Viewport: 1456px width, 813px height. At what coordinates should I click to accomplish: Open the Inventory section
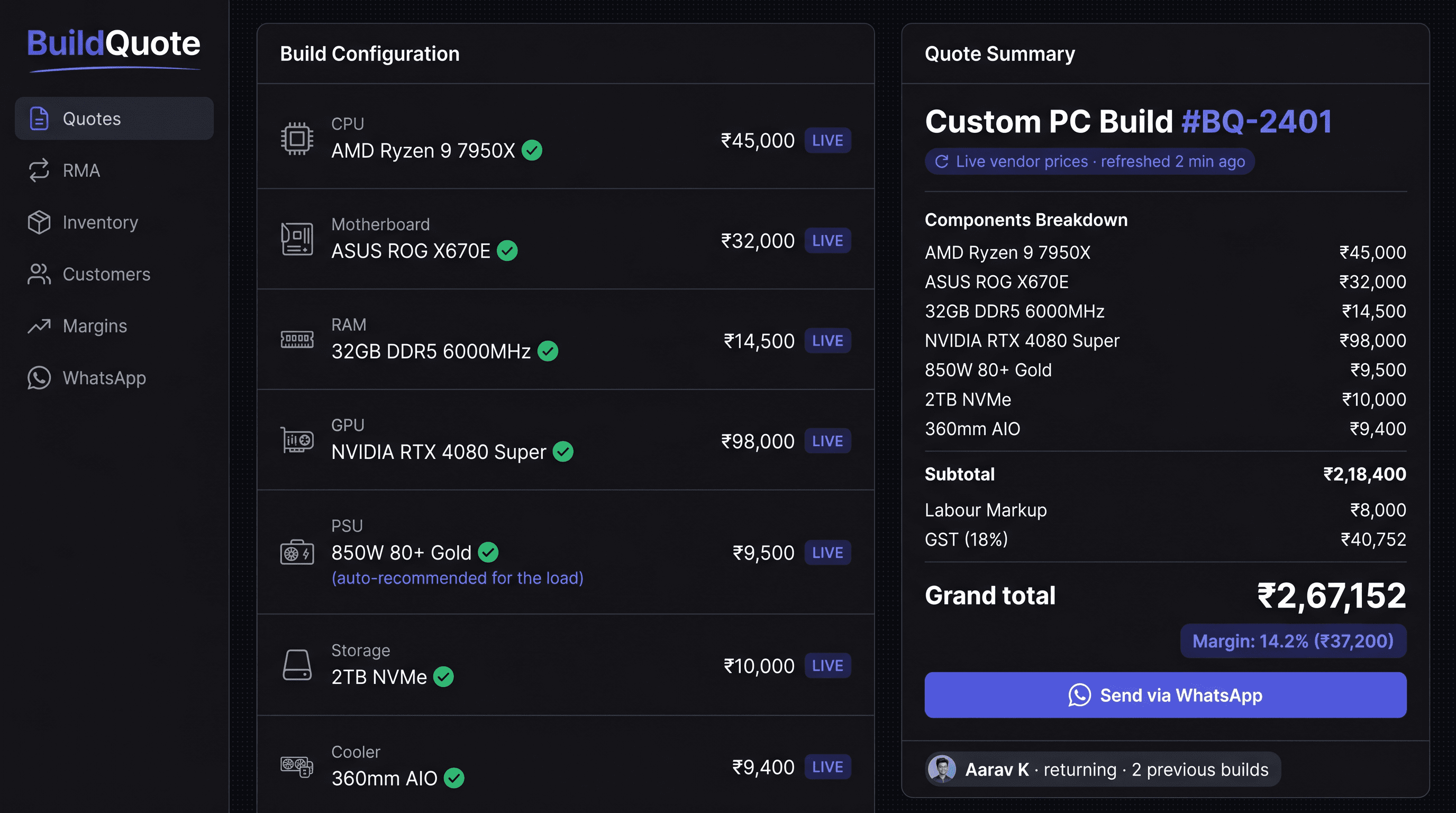114,222
